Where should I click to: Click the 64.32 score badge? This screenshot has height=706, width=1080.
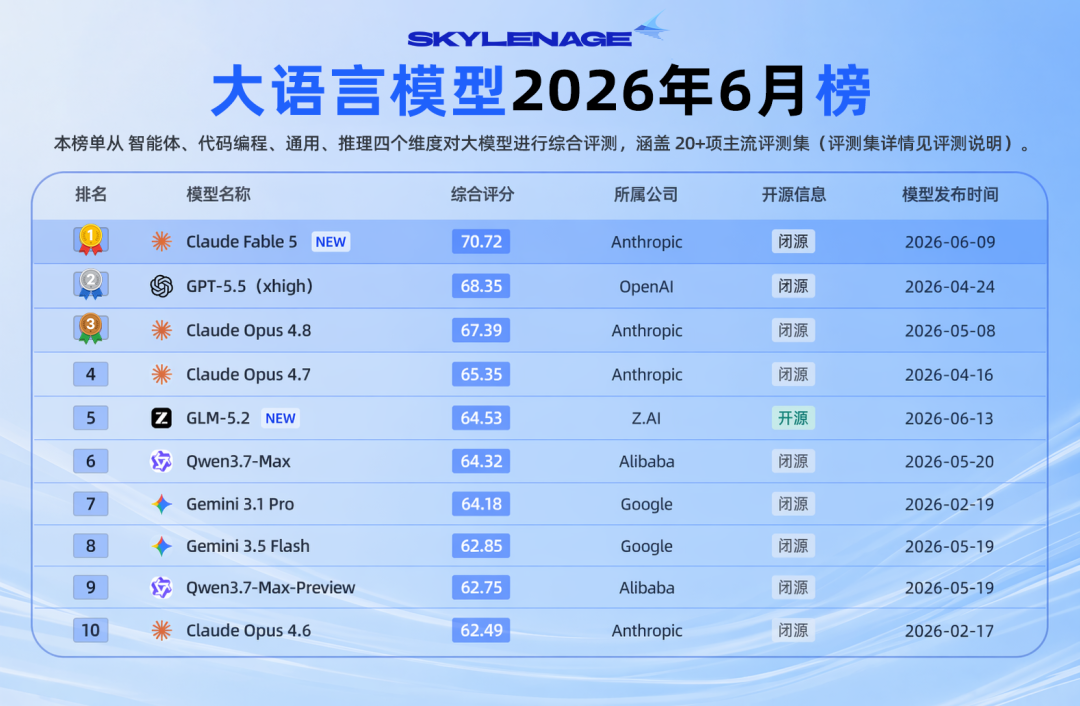click(481, 461)
